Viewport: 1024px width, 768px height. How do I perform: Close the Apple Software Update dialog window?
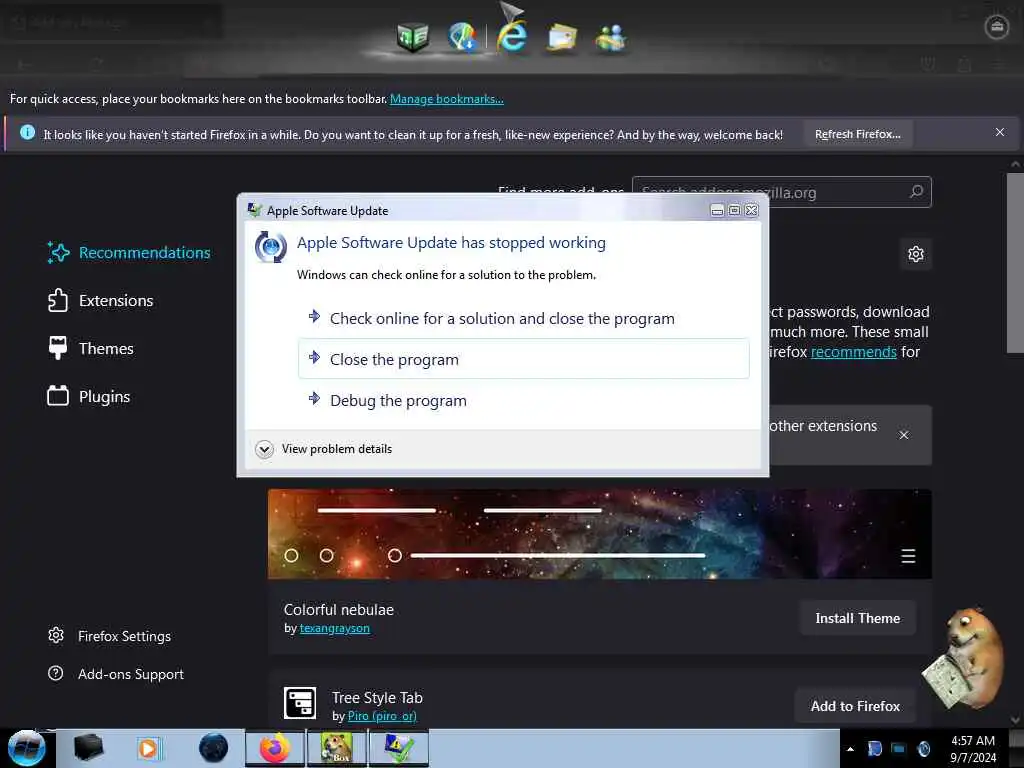coord(752,210)
